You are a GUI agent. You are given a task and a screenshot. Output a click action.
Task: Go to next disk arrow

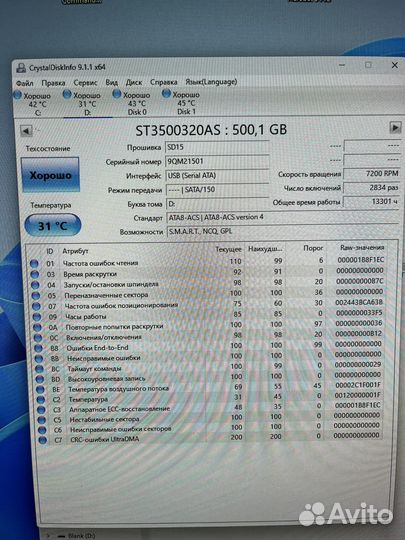click(395, 127)
